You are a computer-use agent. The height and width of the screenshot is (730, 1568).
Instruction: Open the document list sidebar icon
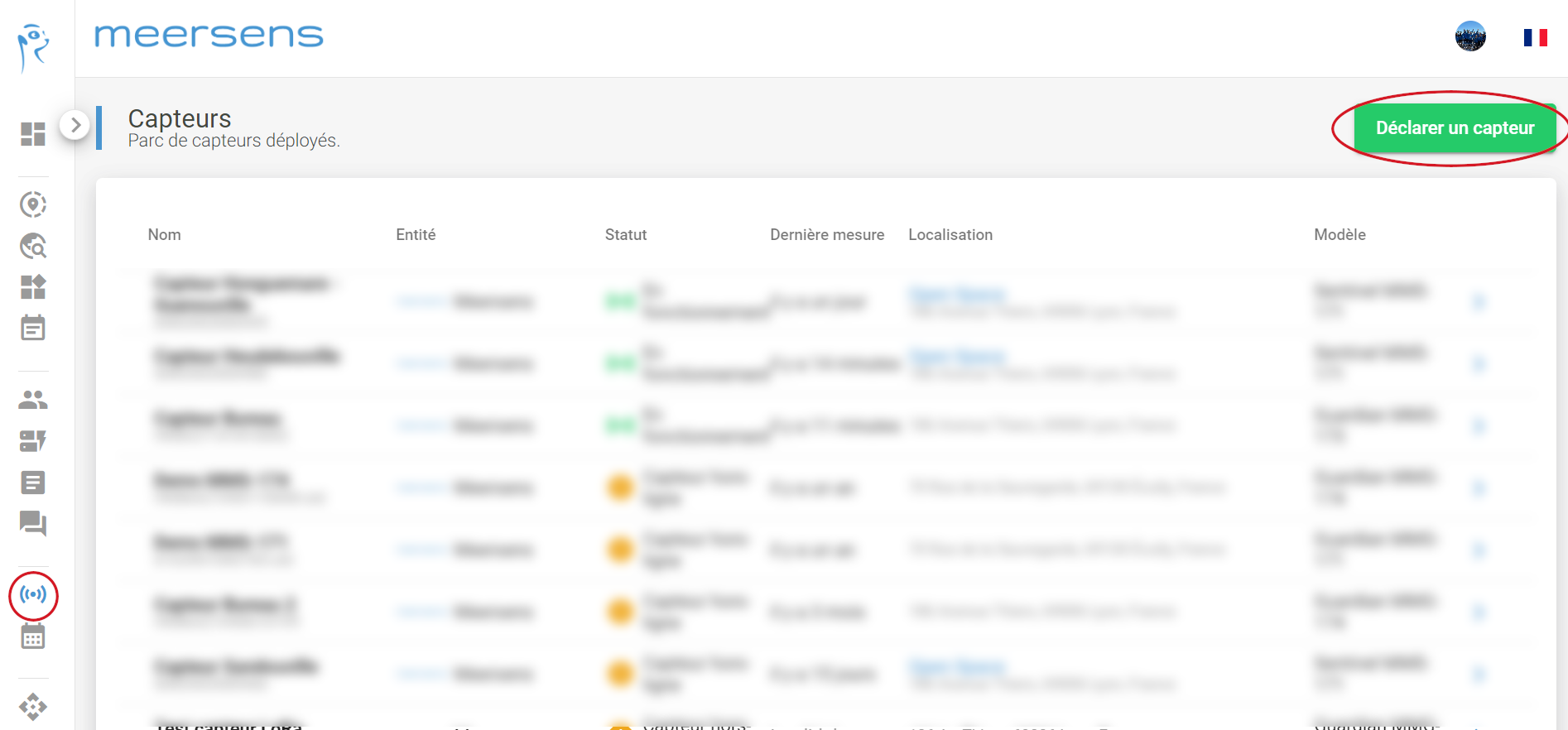coord(33,483)
